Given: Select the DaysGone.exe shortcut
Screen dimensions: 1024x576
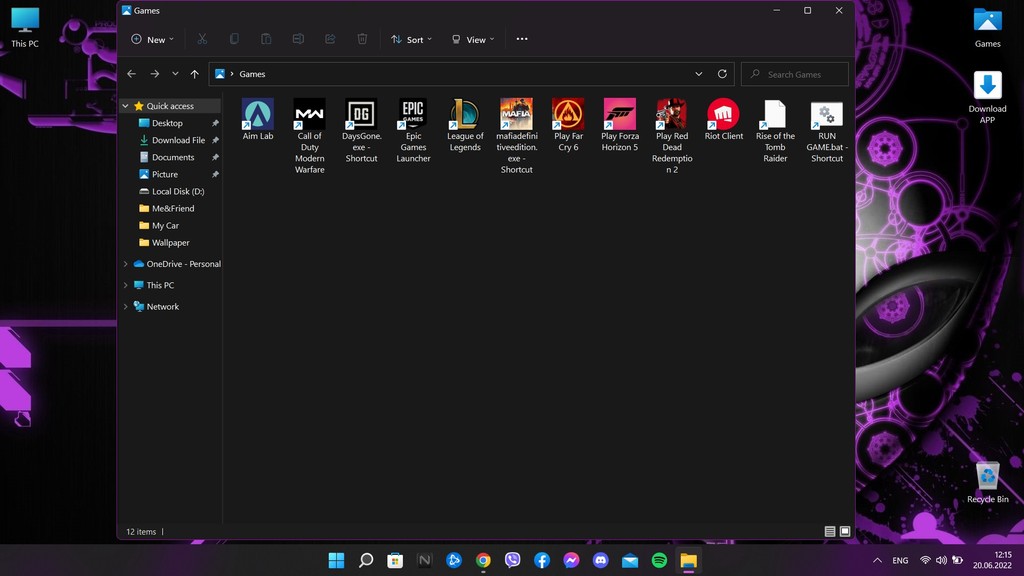Looking at the screenshot, I should [x=361, y=131].
